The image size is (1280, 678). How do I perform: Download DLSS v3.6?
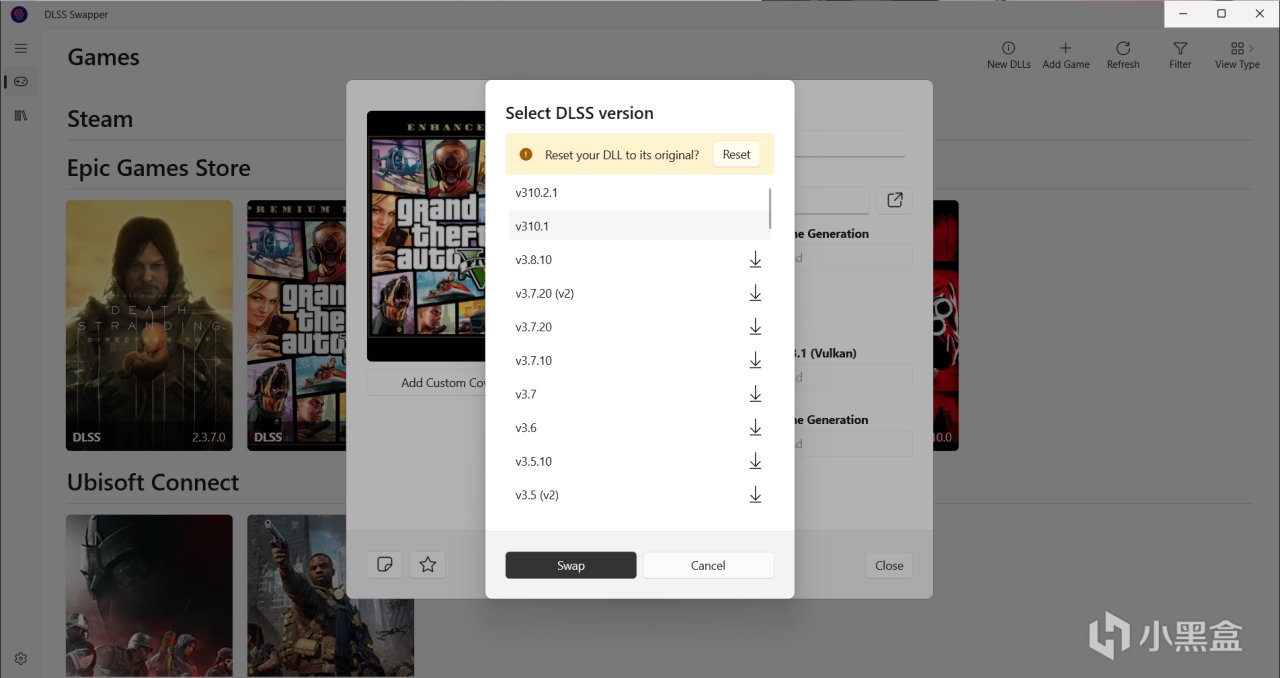(755, 428)
